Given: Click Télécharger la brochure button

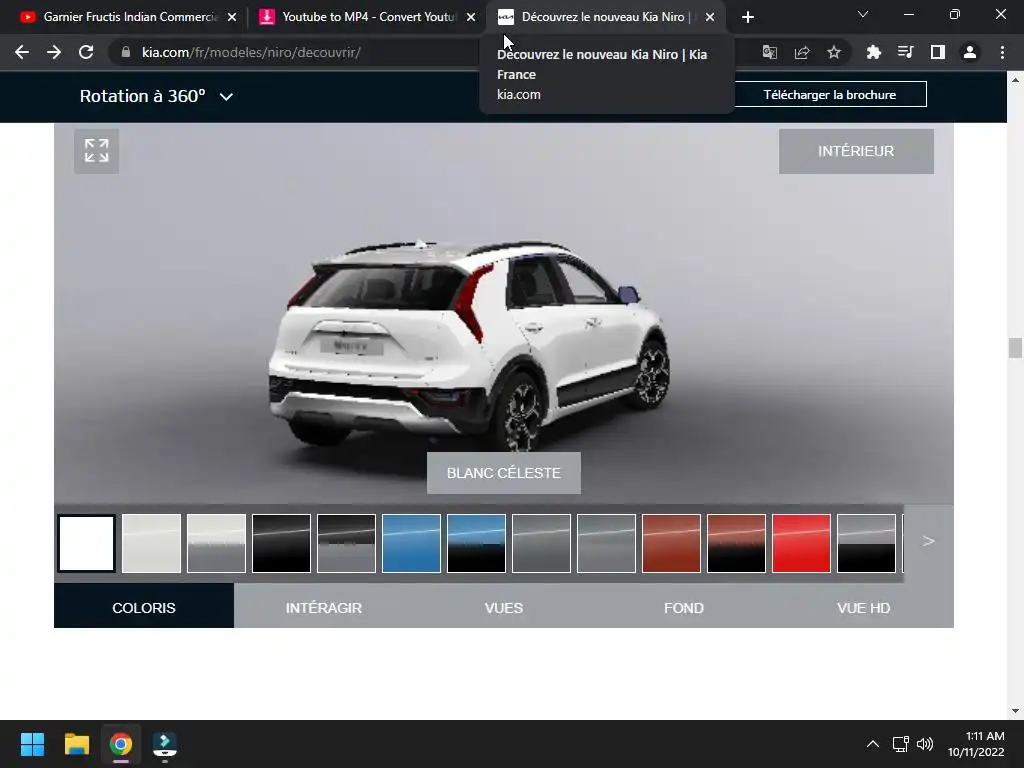Looking at the screenshot, I should (x=830, y=94).
